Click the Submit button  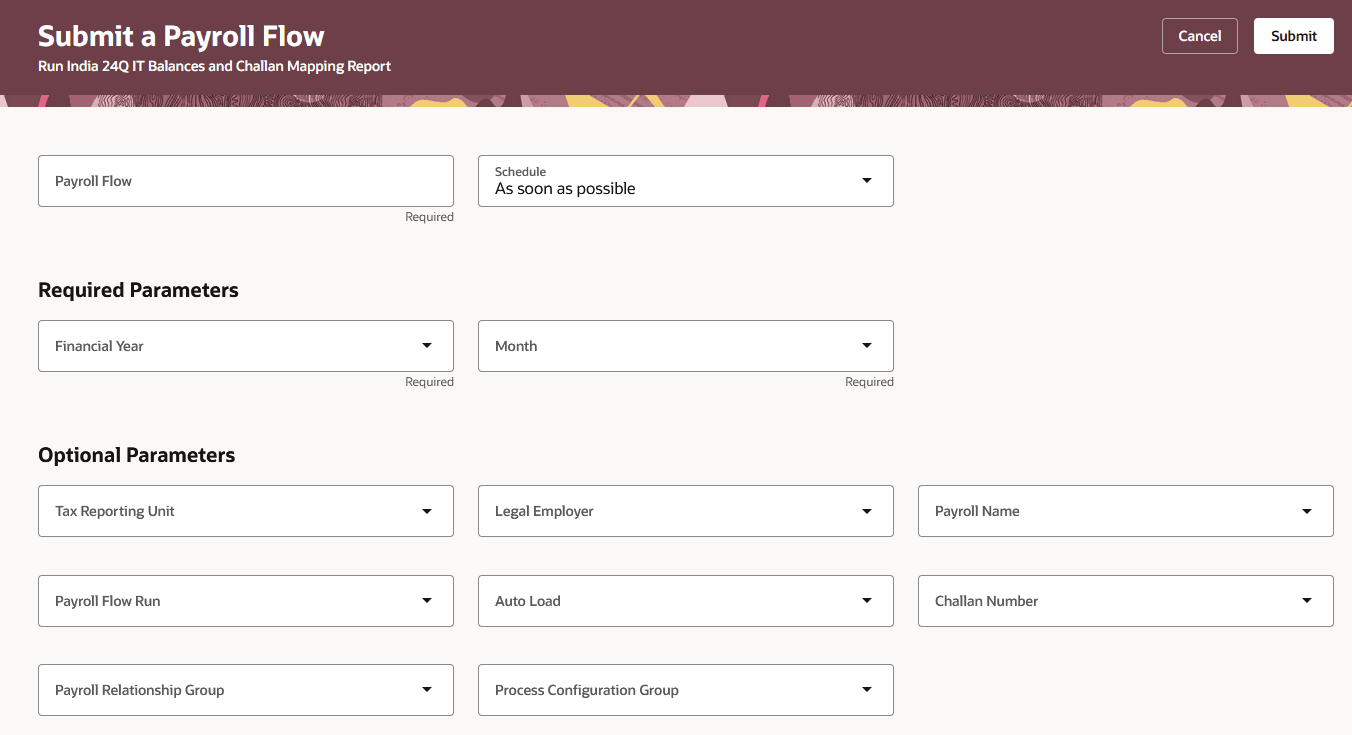(x=1293, y=36)
